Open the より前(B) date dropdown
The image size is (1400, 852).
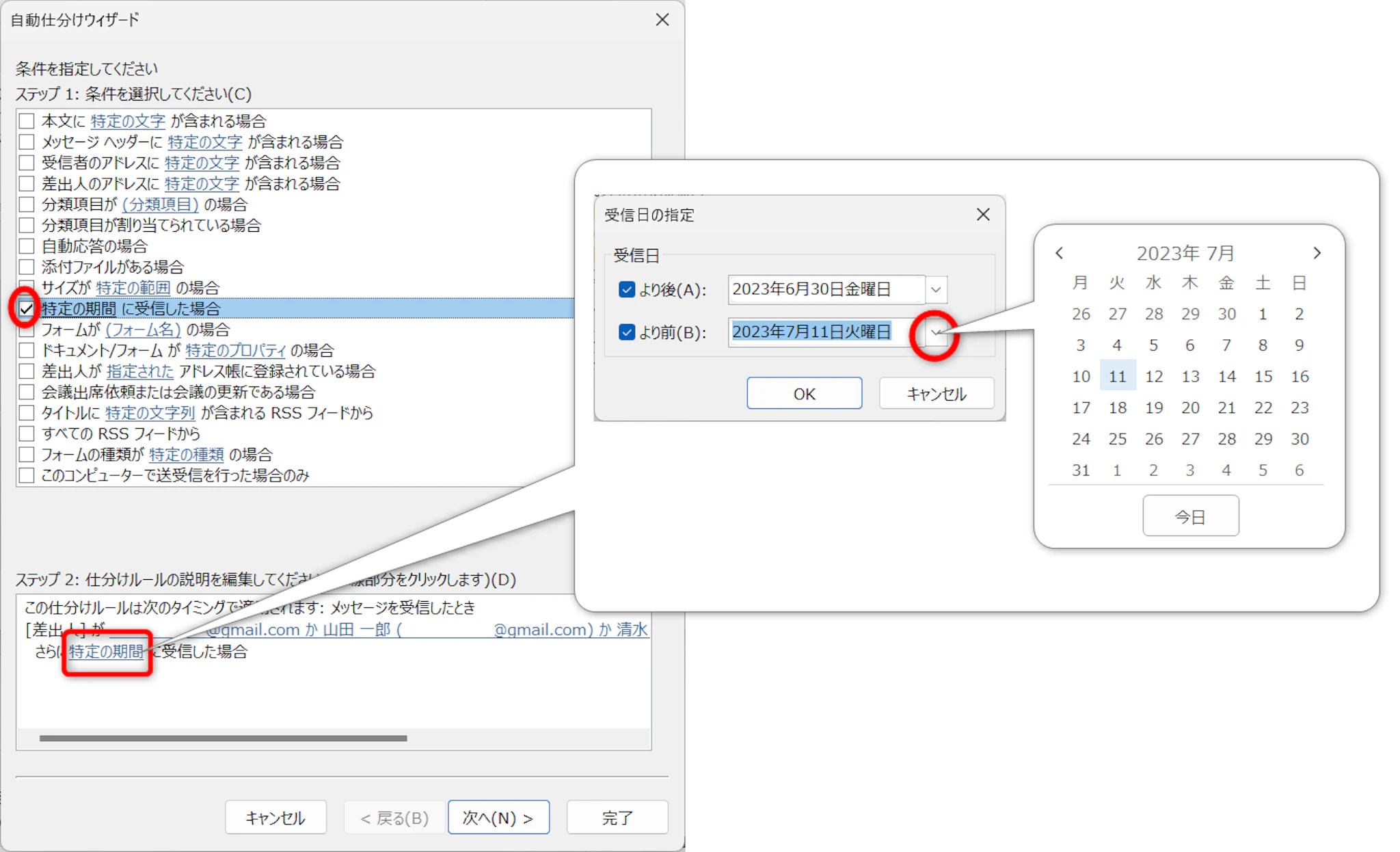coord(935,333)
